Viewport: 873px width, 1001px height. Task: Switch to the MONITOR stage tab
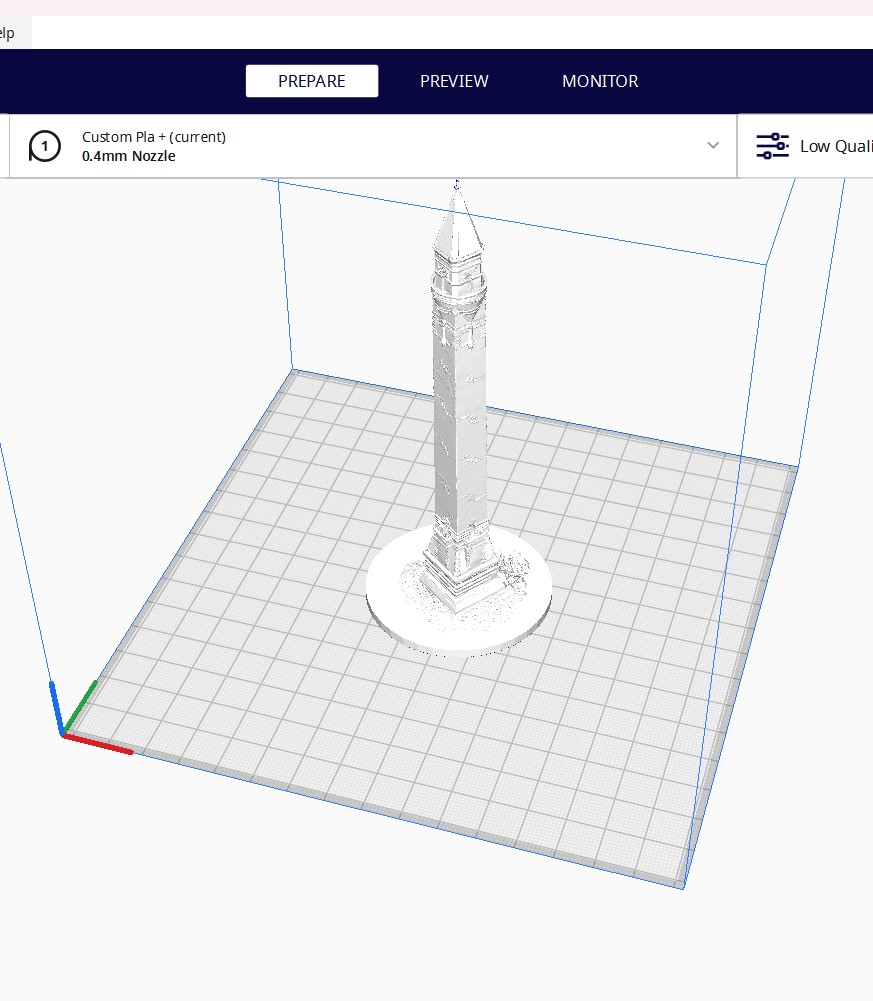[x=600, y=81]
